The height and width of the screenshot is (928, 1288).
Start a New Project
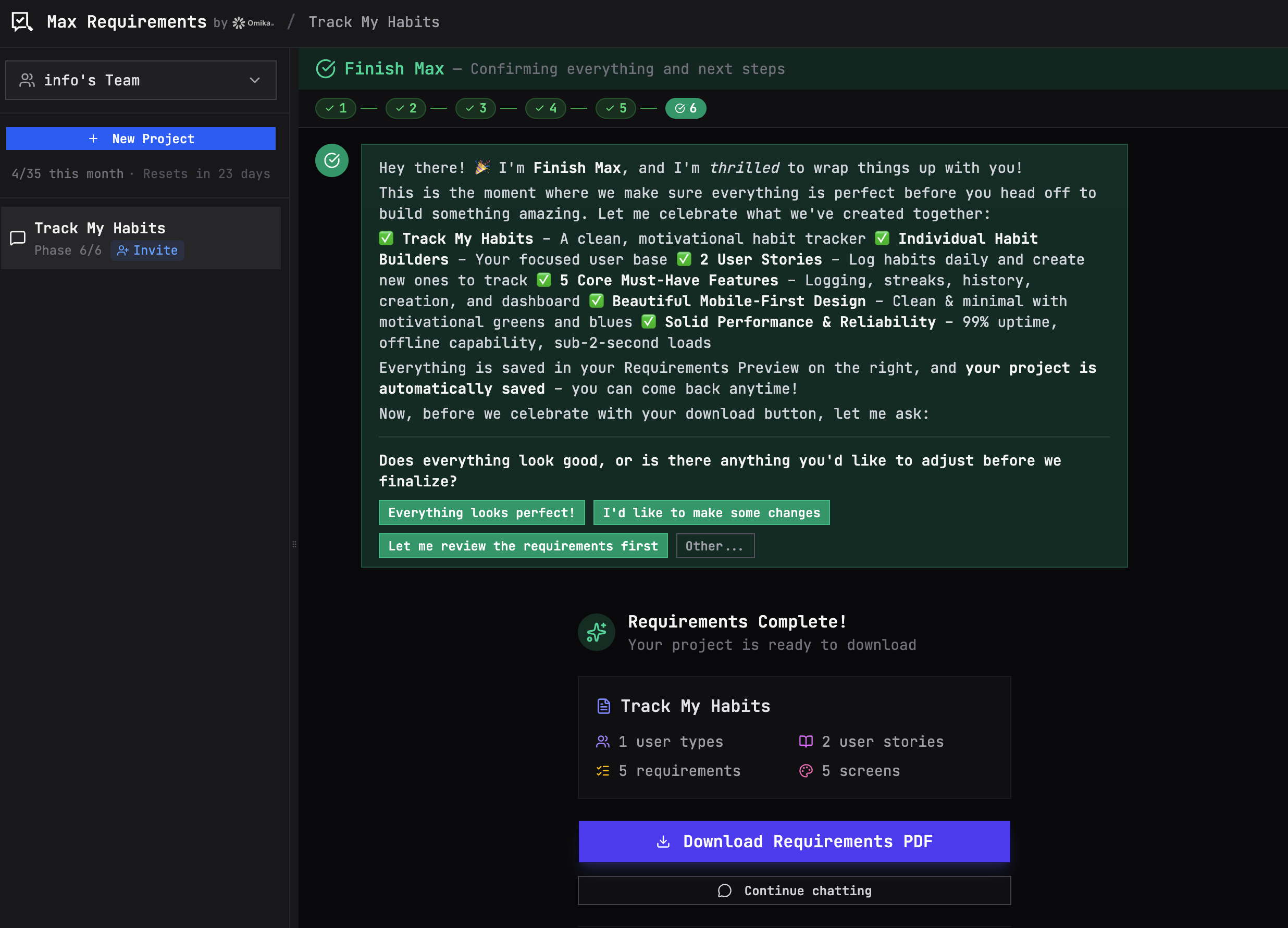(x=140, y=139)
